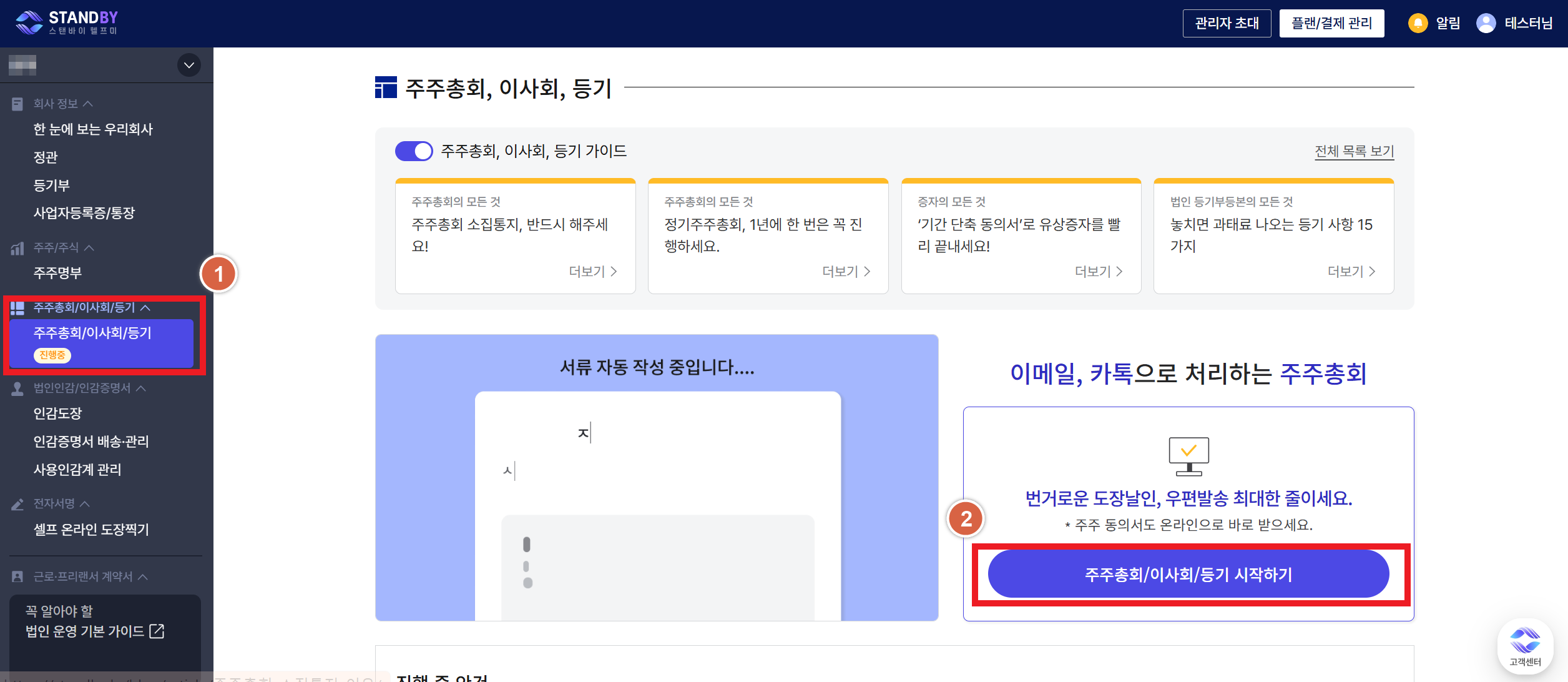Screen dimensions: 1568x682
Task: Go to the 정관 menu item
Action: [x=46, y=157]
